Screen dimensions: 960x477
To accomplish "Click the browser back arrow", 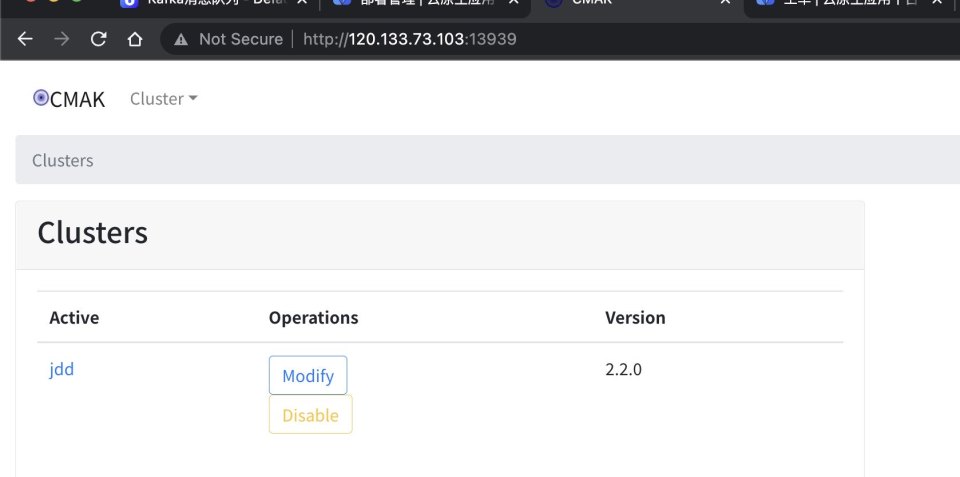I will (25, 39).
